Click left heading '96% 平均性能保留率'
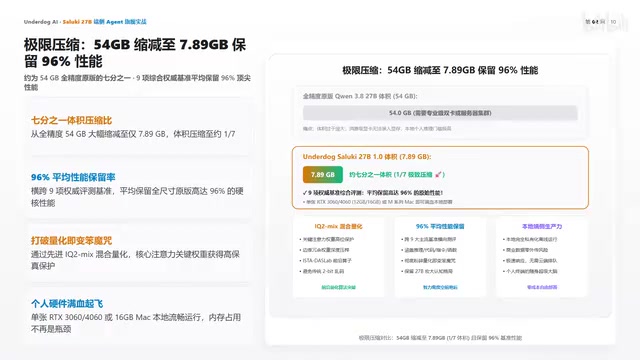The width and height of the screenshot is (640, 360). coord(73,177)
